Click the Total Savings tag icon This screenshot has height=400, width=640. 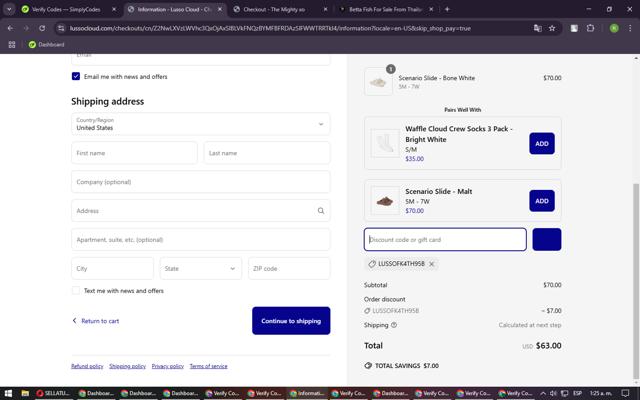[368, 365]
